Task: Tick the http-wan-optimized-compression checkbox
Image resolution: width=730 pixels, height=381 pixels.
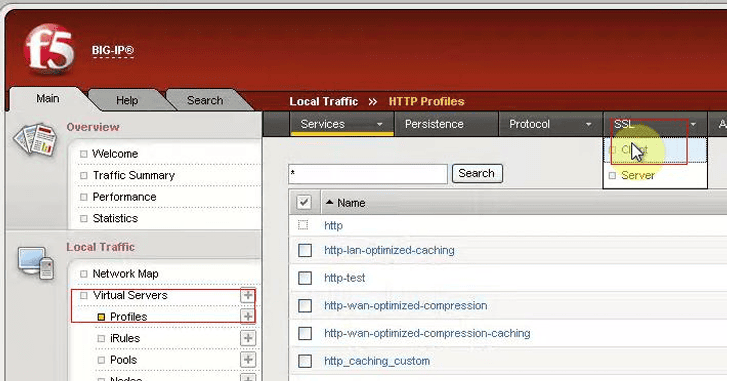Action: 305,306
